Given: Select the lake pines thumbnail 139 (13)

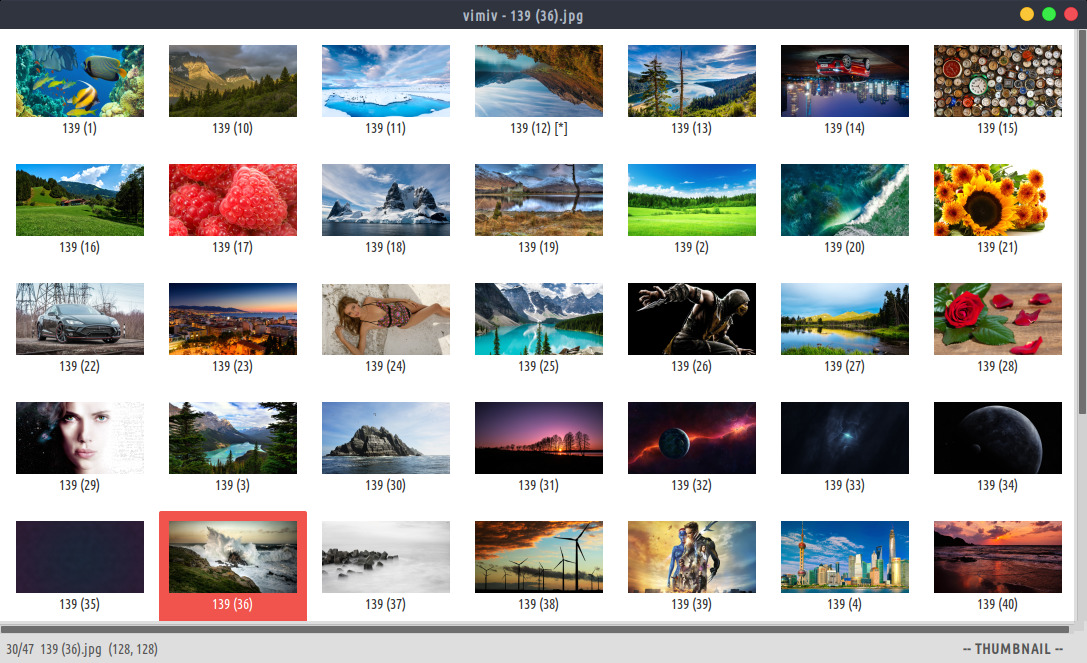Looking at the screenshot, I should [x=692, y=81].
